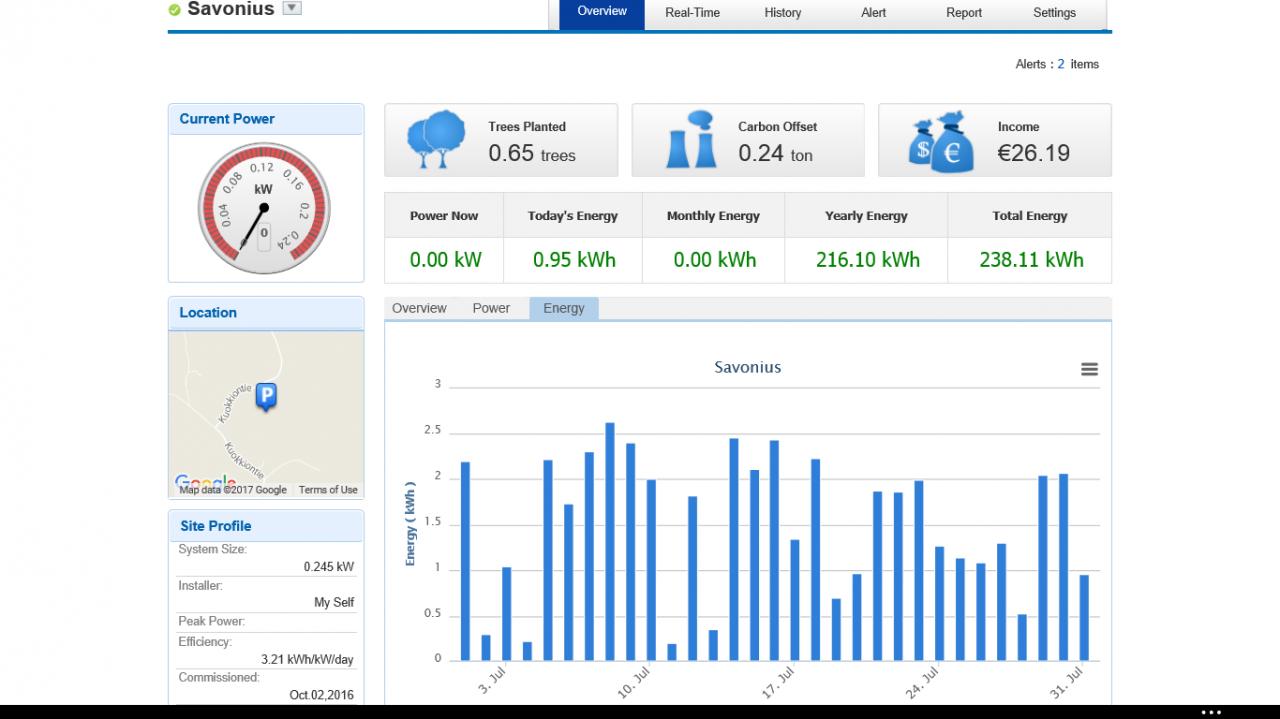Click the 238.11 kWh Total Energy value
This screenshot has height=719, width=1280.
1031,260
